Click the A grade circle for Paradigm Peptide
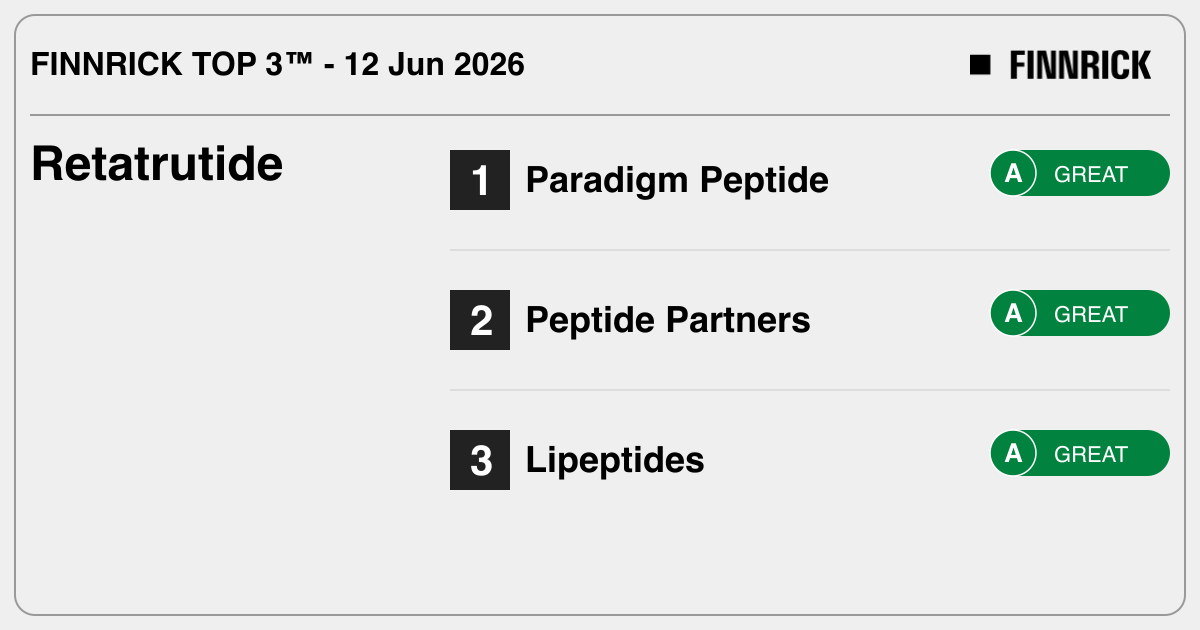 point(1013,174)
